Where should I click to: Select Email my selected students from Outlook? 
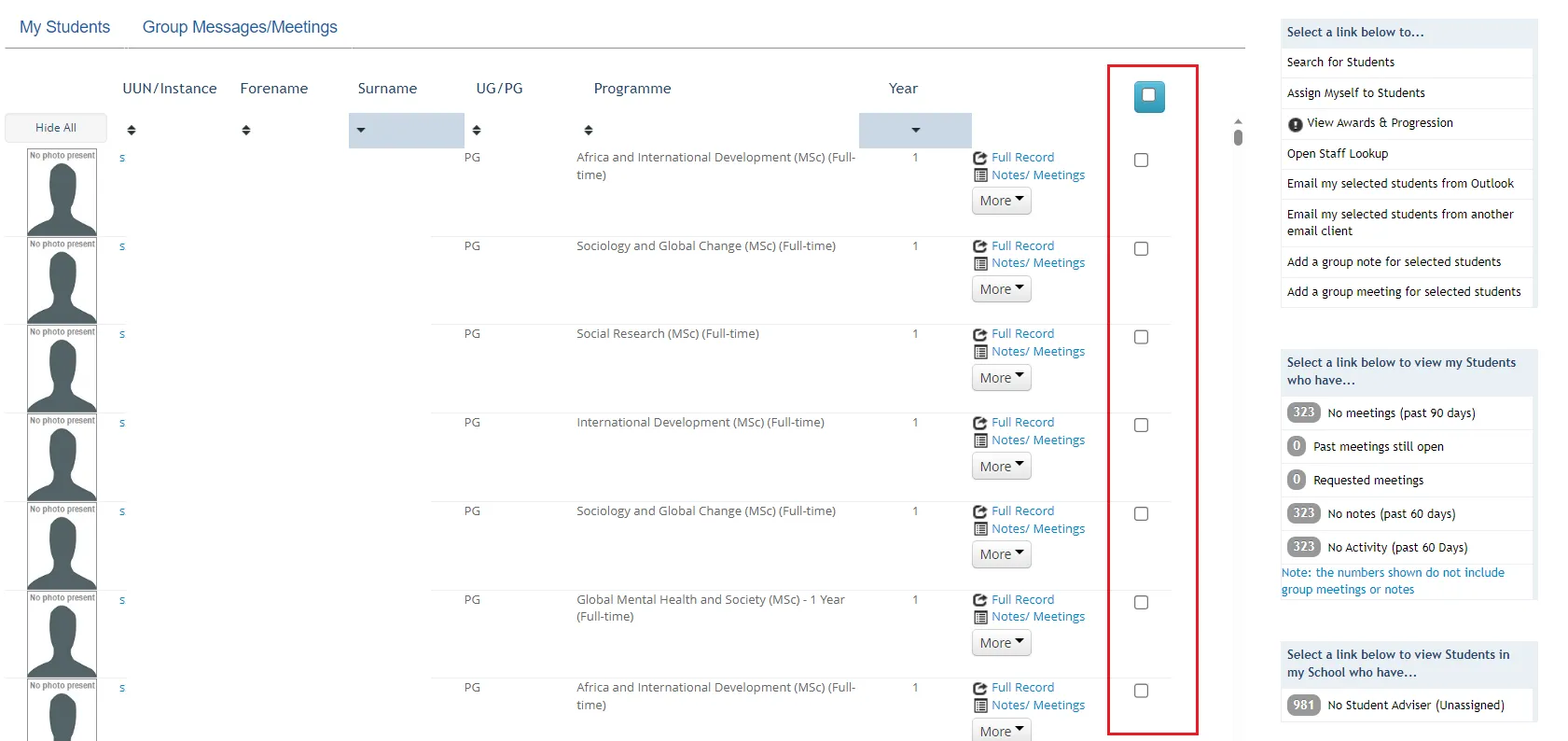[x=1400, y=184]
